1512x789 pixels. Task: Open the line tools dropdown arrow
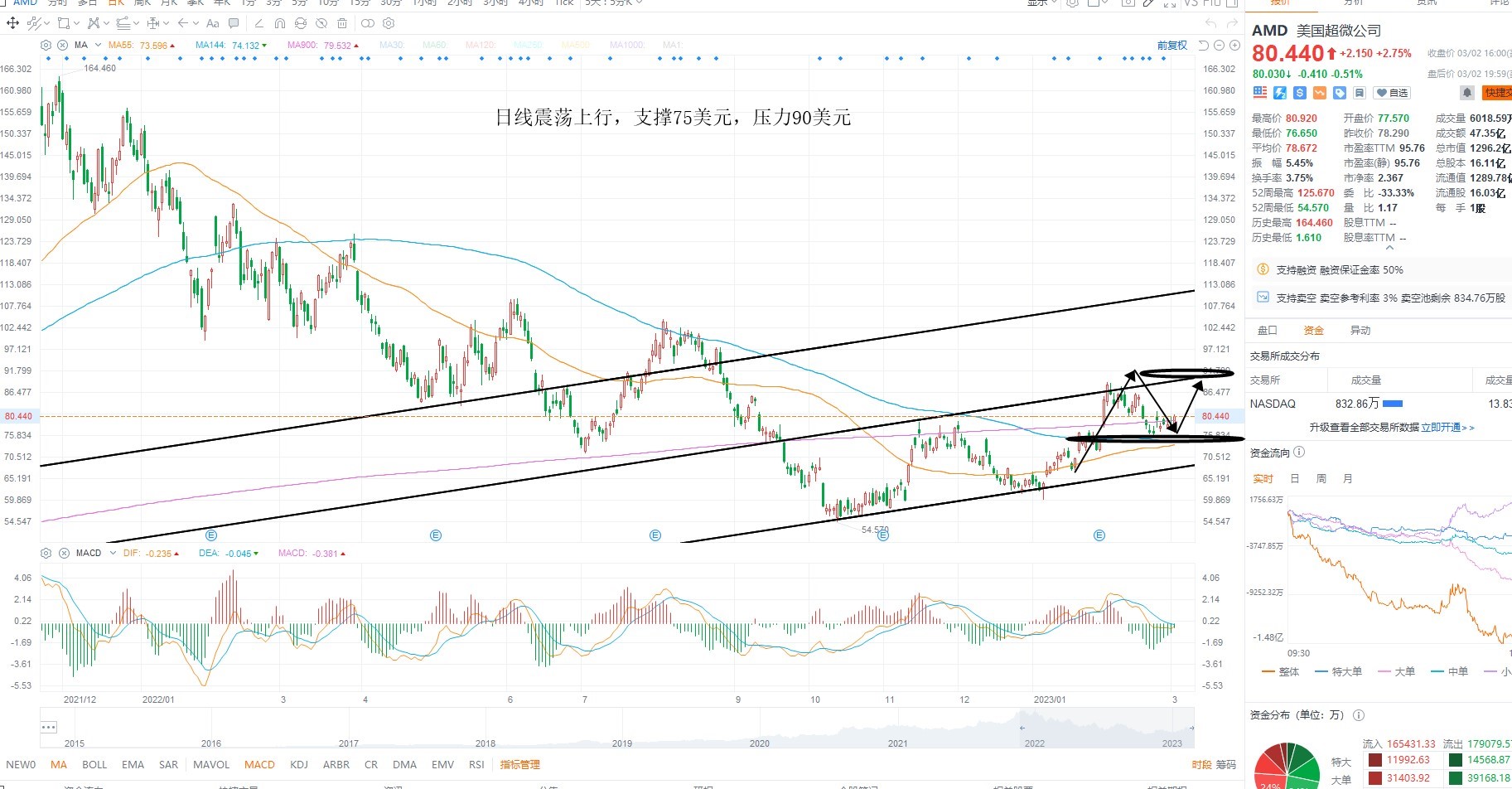click(46, 23)
